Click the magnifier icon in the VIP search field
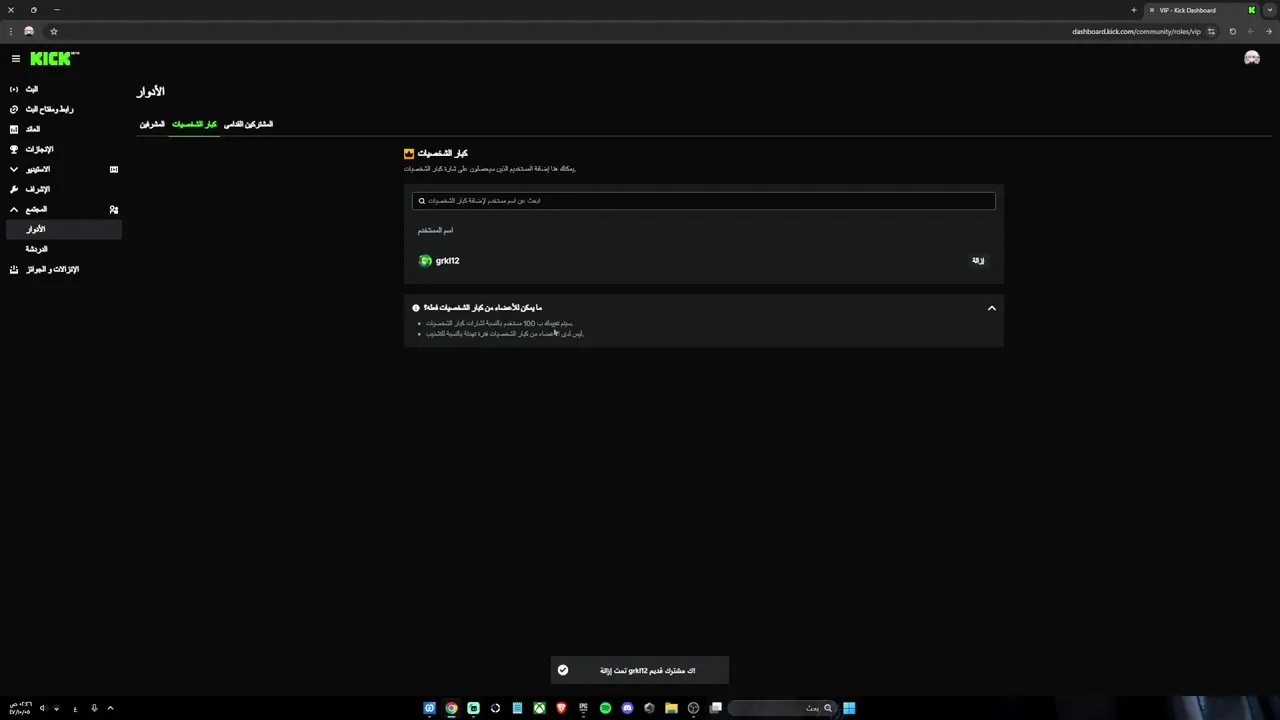The image size is (1280, 720). [x=422, y=200]
